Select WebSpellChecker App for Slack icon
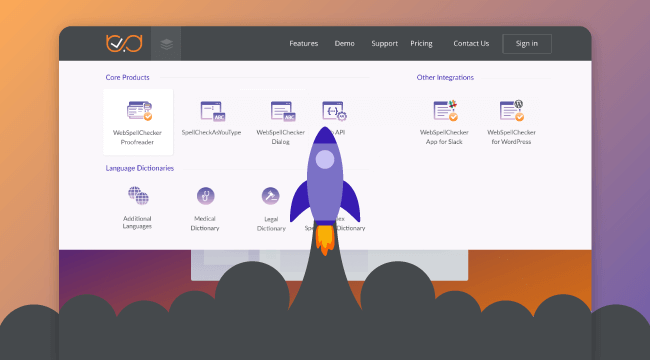 click(445, 111)
